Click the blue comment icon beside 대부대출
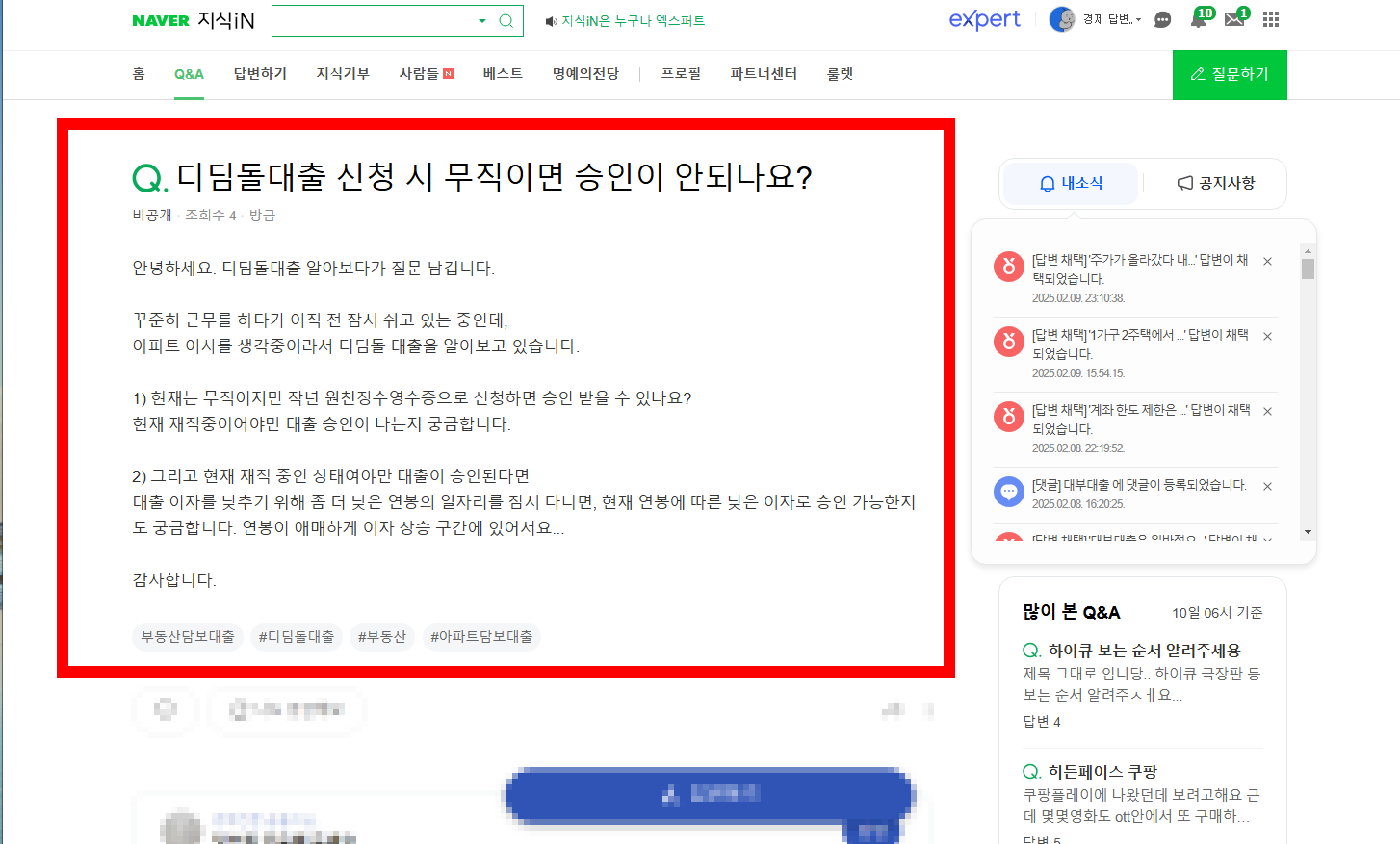Viewport: 1400px width, 844px height. point(1008,492)
